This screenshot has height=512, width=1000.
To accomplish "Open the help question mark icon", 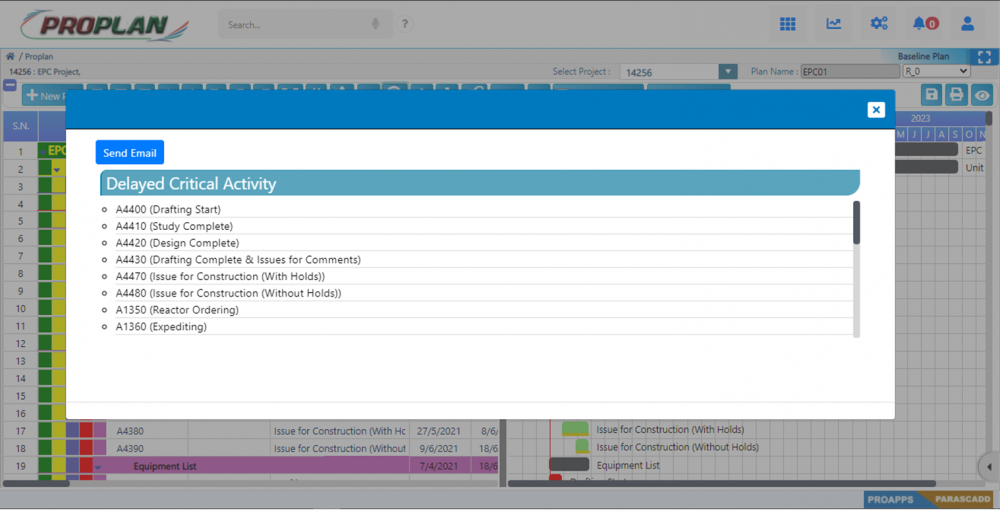I will [x=404, y=24].
